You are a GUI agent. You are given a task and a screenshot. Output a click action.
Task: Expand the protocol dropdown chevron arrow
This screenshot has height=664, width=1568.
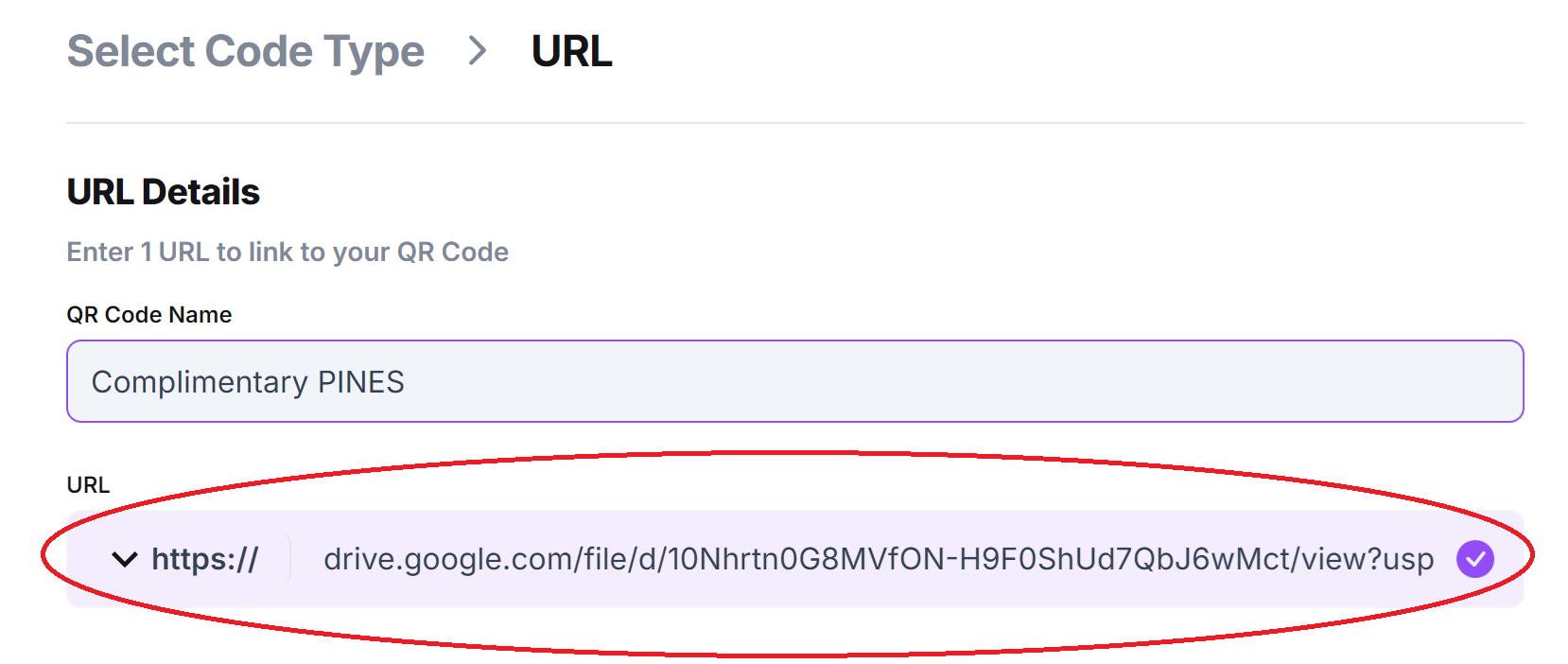point(125,559)
